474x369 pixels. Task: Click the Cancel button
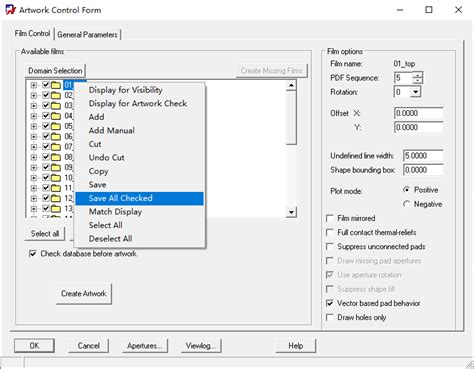click(x=89, y=346)
